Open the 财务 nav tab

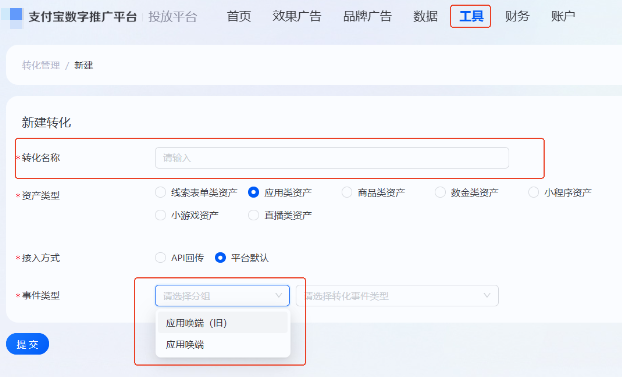click(x=517, y=16)
